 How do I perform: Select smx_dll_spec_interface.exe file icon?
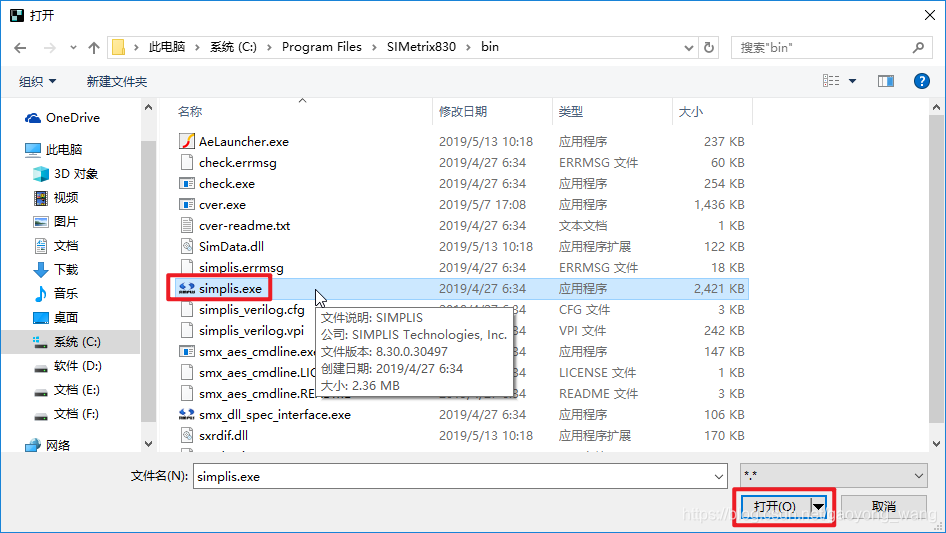click(187, 415)
